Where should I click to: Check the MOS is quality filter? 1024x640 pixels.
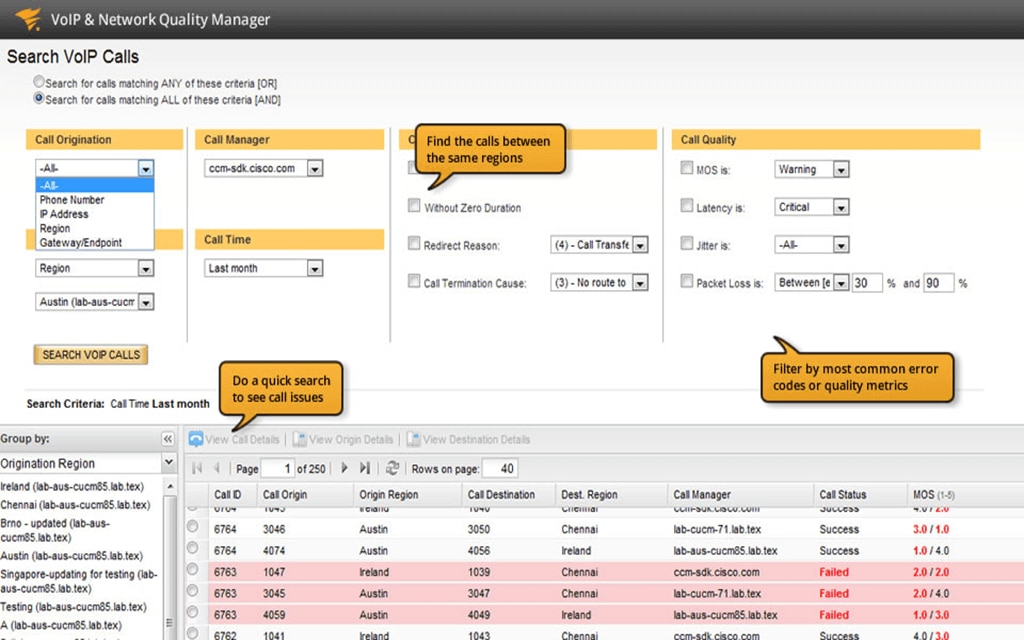(687, 169)
